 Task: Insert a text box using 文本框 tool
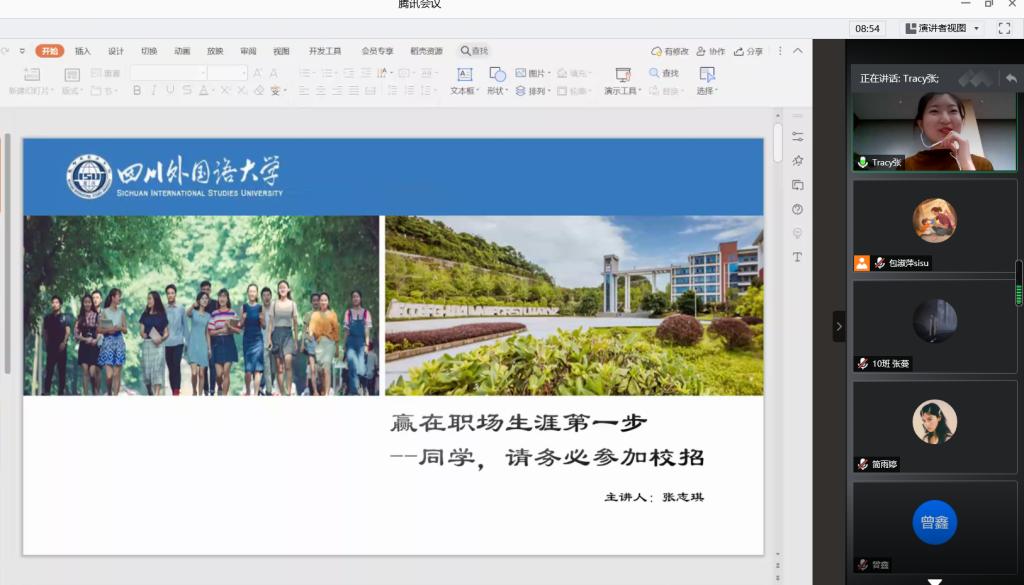click(465, 80)
